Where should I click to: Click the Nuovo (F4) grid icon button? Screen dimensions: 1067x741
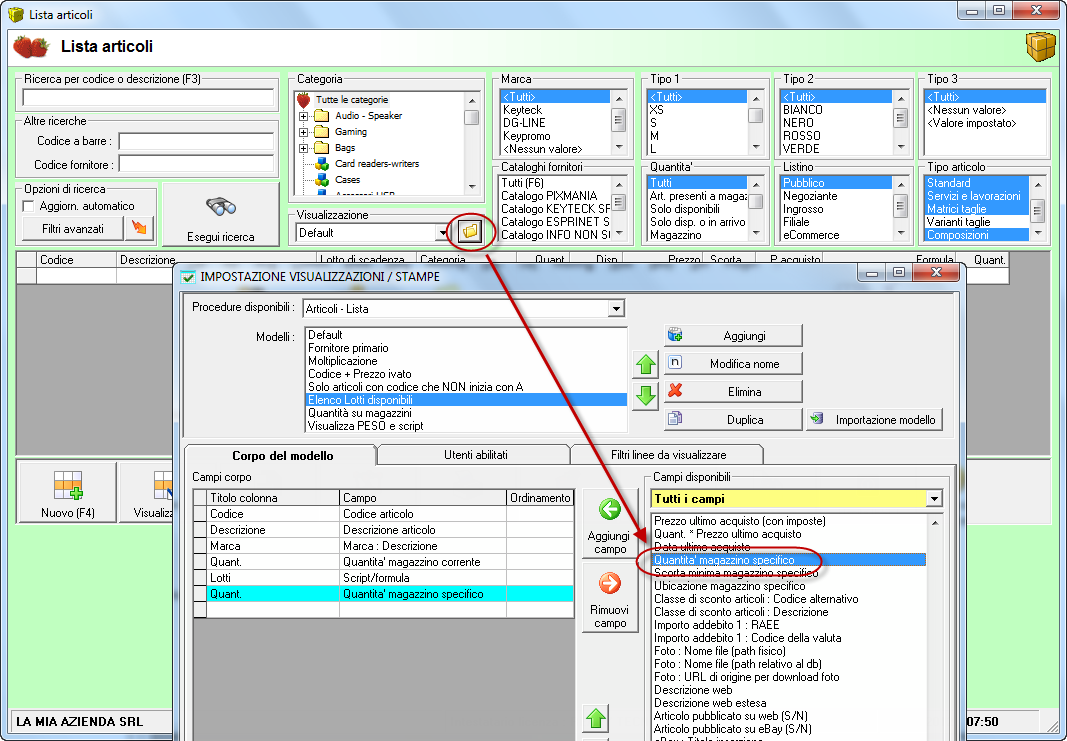pyautogui.click(x=67, y=493)
